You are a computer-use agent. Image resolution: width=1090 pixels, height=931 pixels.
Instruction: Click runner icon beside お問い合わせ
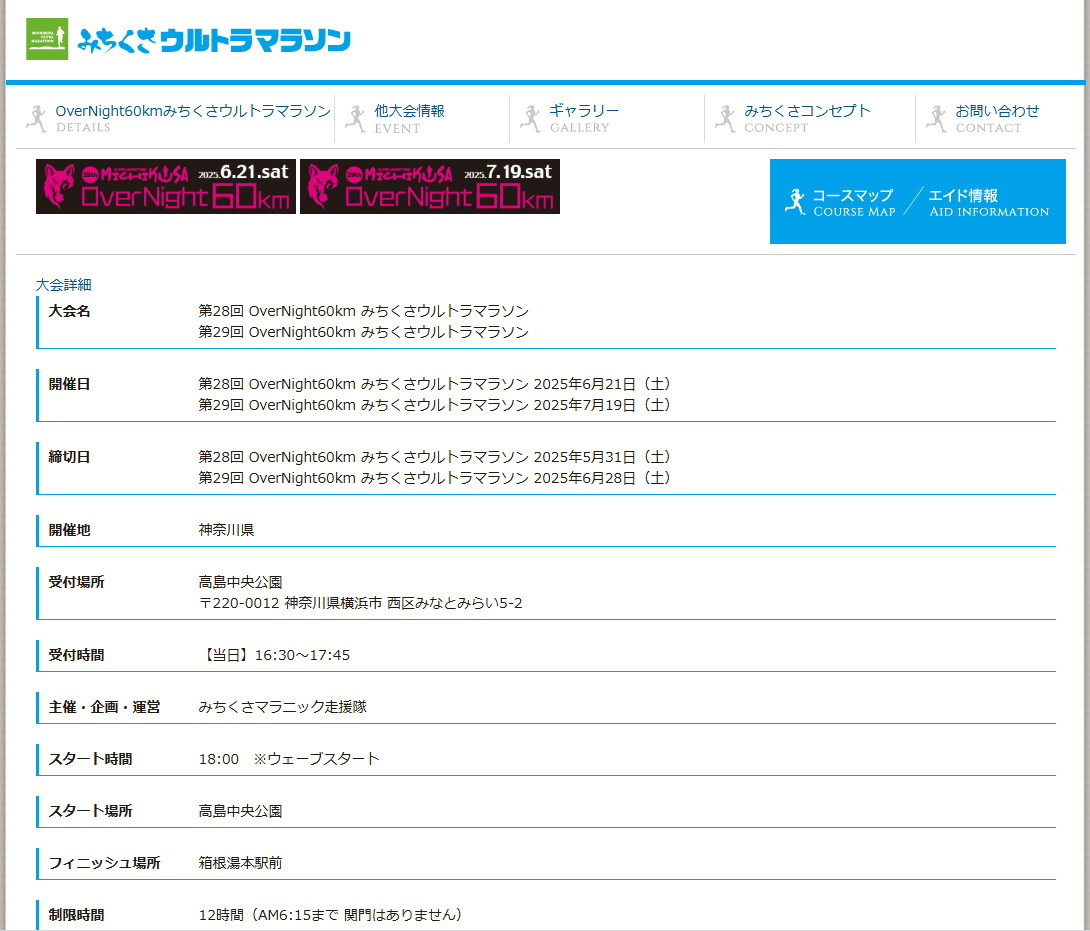click(x=936, y=119)
